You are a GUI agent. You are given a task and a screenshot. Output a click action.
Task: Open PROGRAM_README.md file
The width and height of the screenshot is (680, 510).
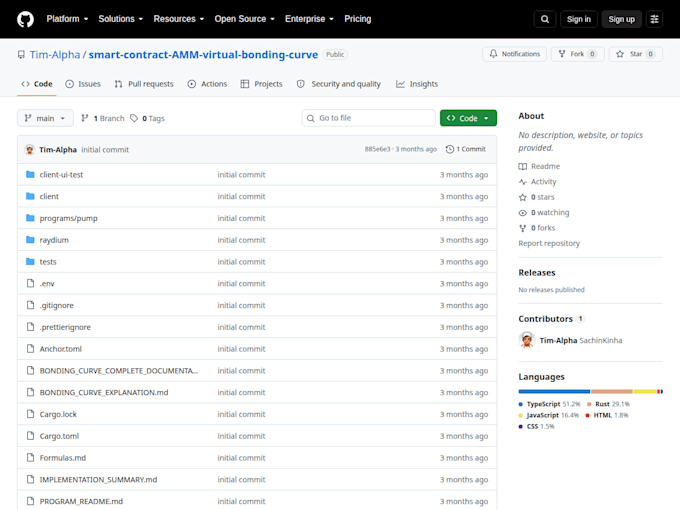click(81, 501)
